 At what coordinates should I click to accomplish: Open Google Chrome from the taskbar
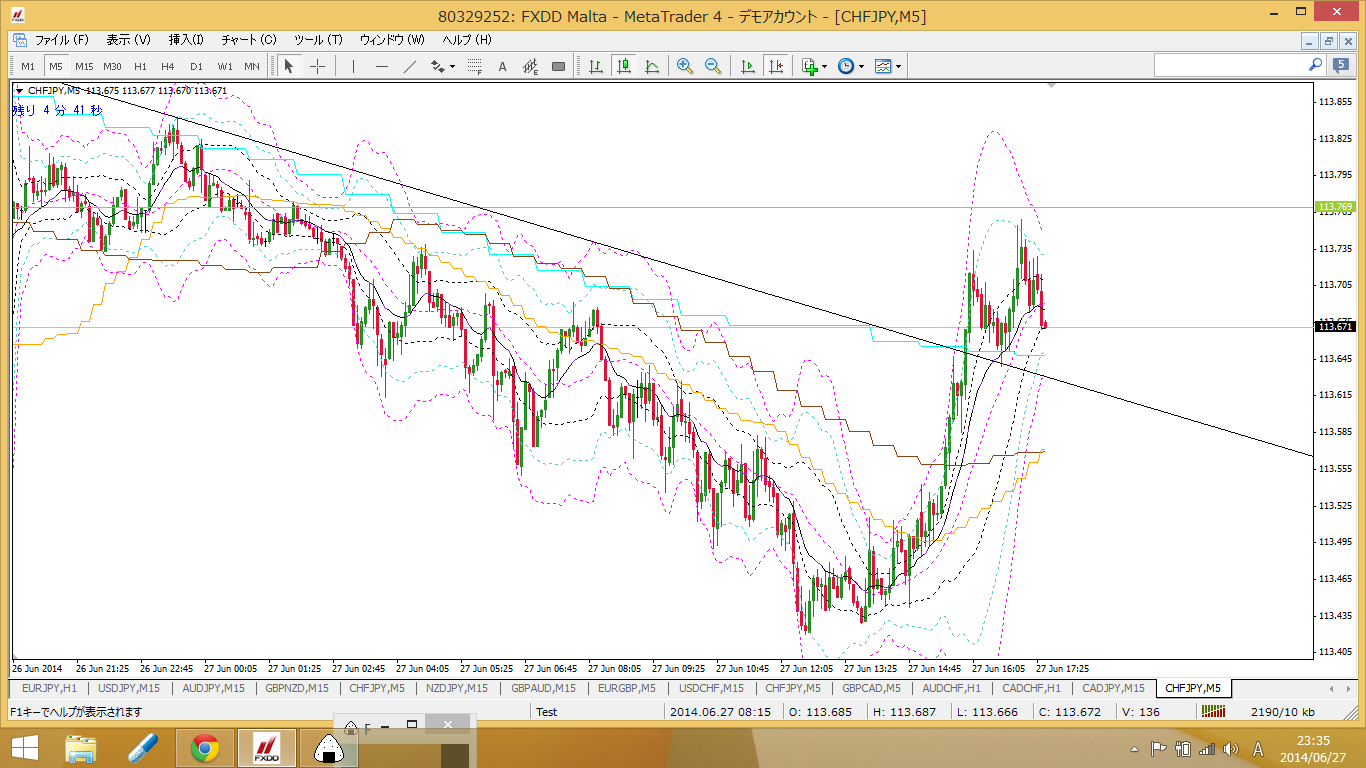(x=205, y=747)
